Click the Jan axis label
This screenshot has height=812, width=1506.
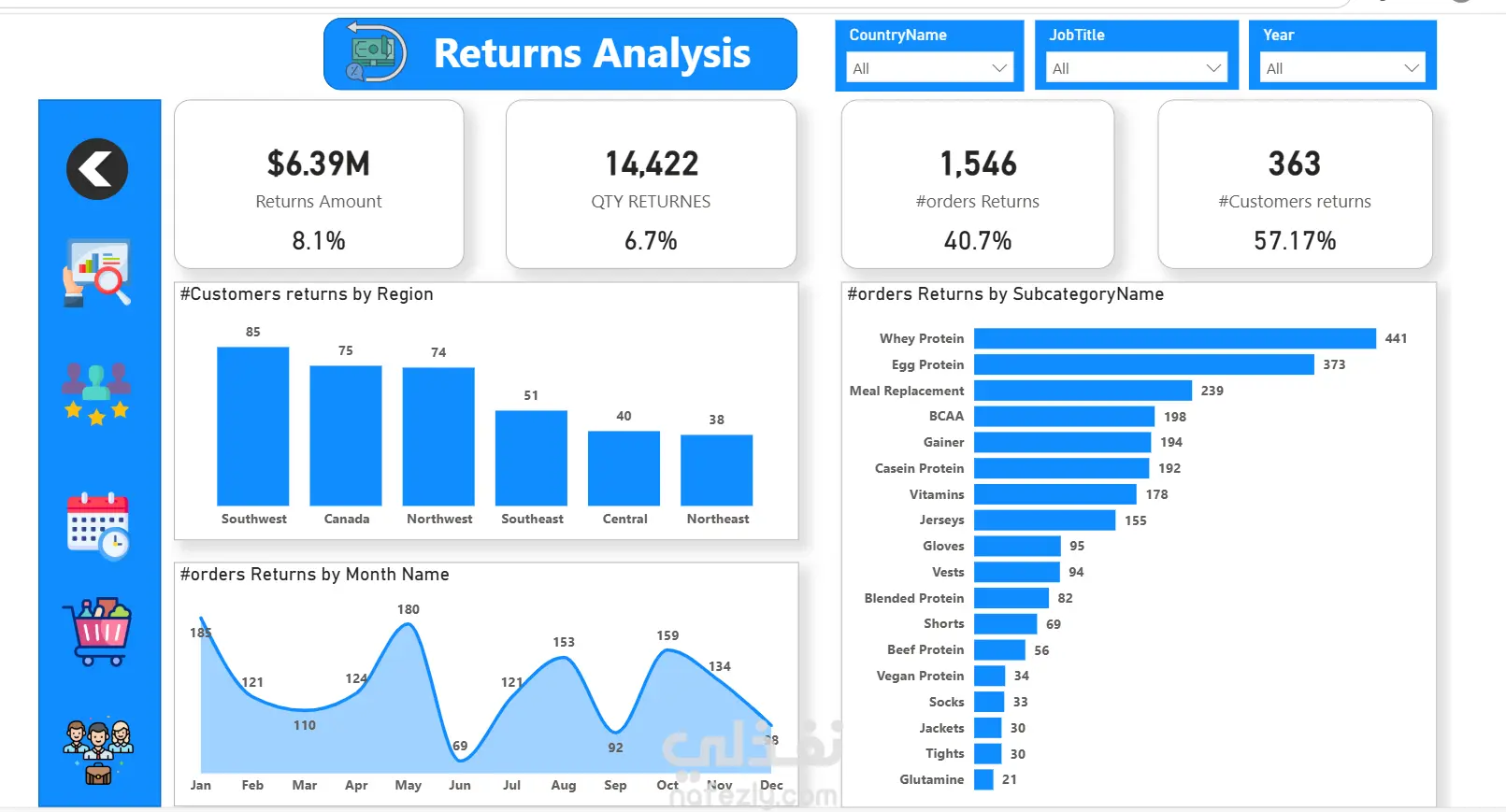point(201,785)
